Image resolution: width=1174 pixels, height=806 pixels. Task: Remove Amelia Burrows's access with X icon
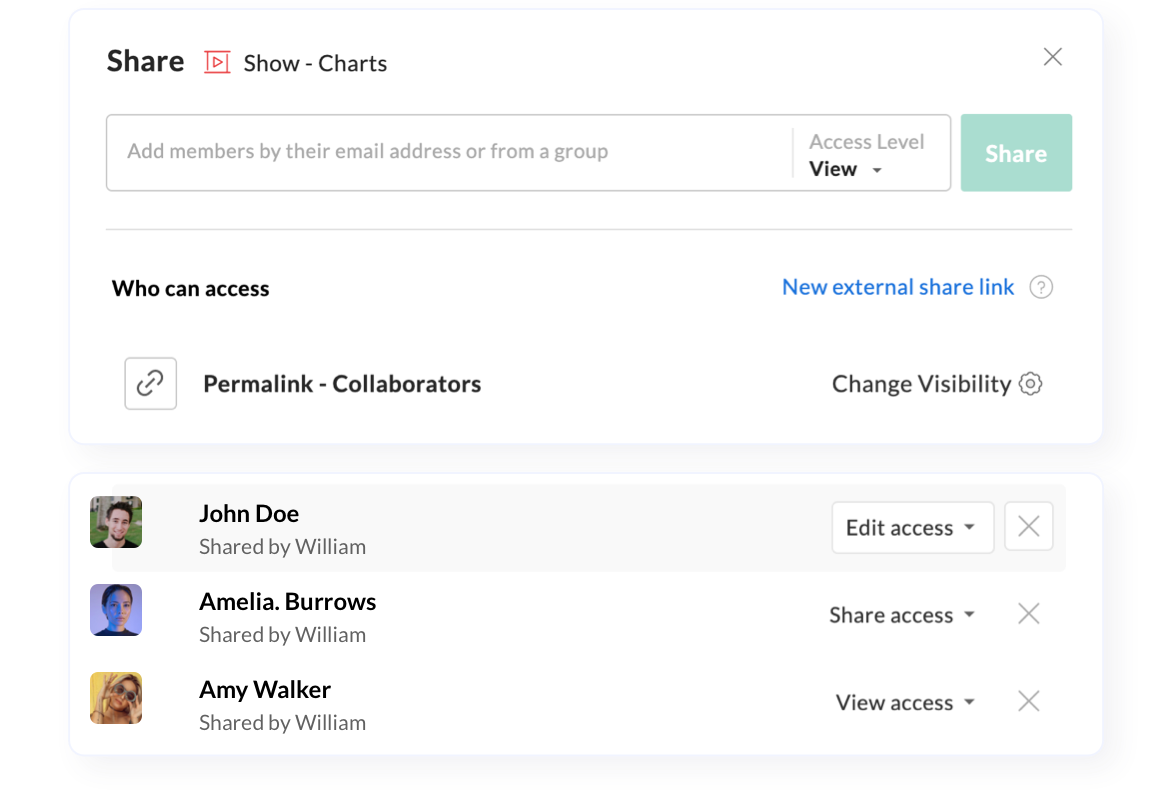(x=1028, y=614)
